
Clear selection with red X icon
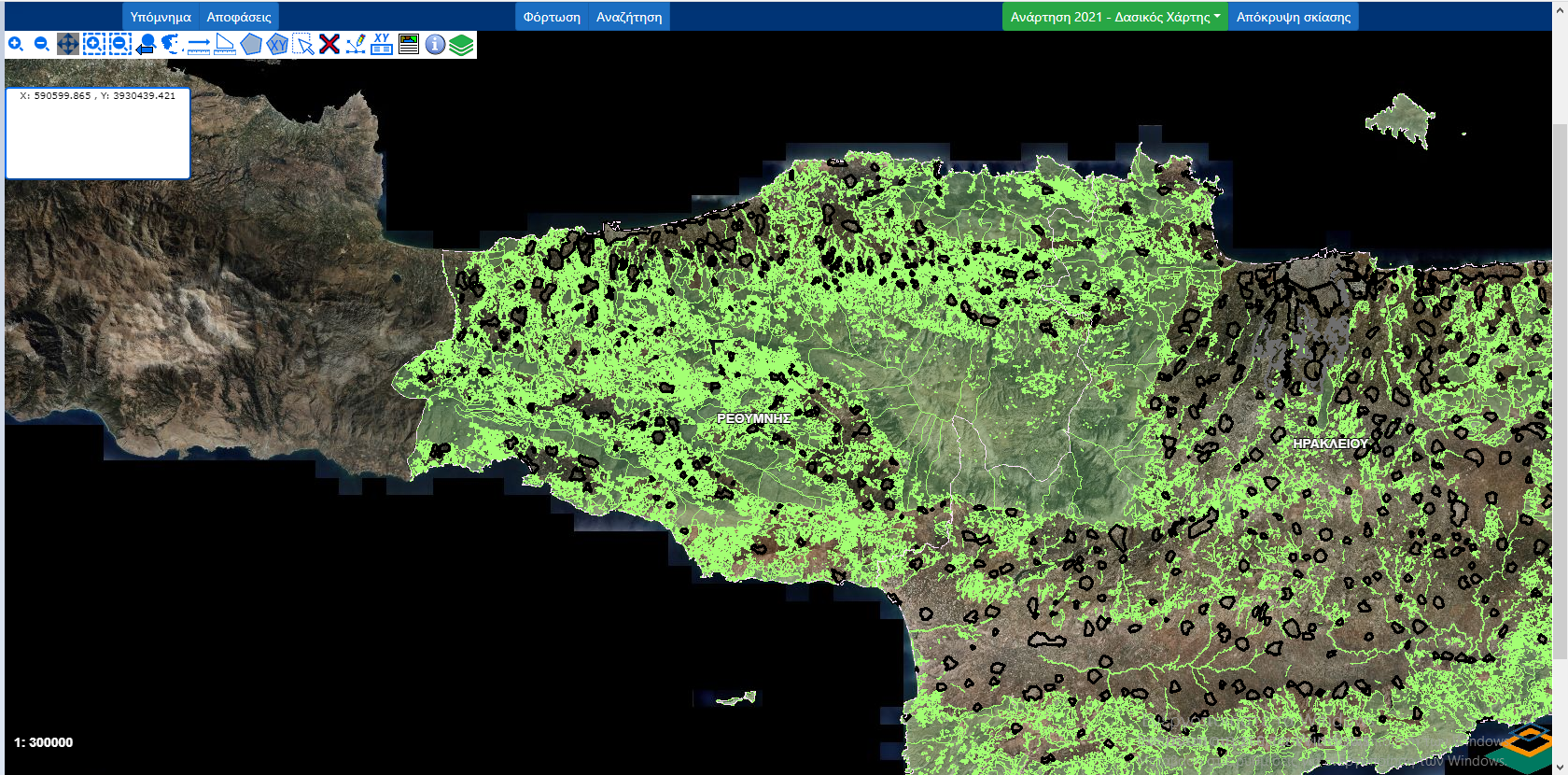click(329, 44)
